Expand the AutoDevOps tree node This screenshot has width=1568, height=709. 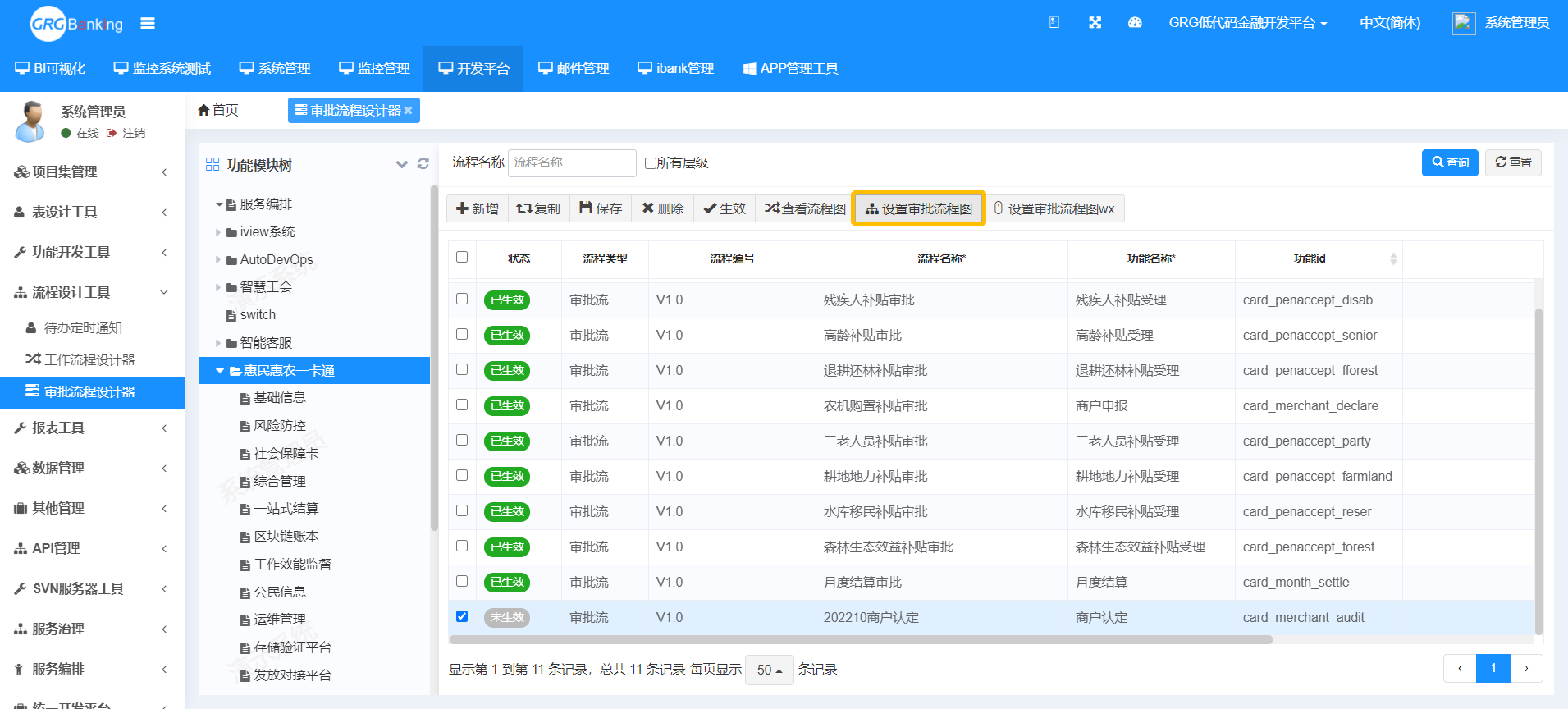[218, 260]
